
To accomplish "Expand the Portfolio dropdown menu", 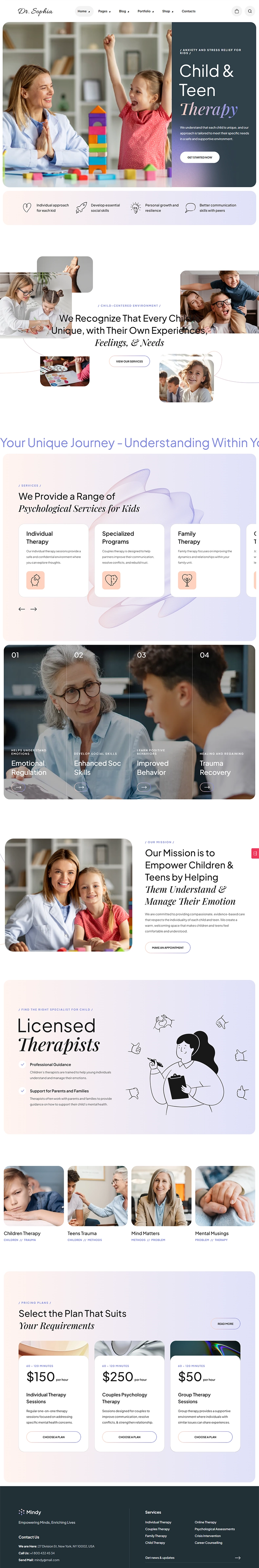I will click(145, 11).
